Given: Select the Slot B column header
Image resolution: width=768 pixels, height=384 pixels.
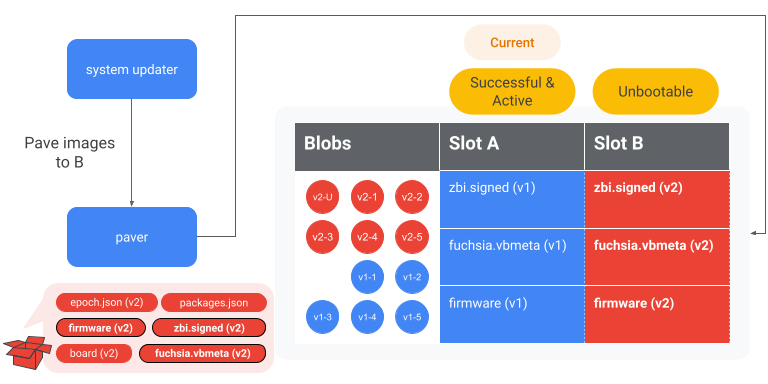Looking at the screenshot, I should 657,146.
